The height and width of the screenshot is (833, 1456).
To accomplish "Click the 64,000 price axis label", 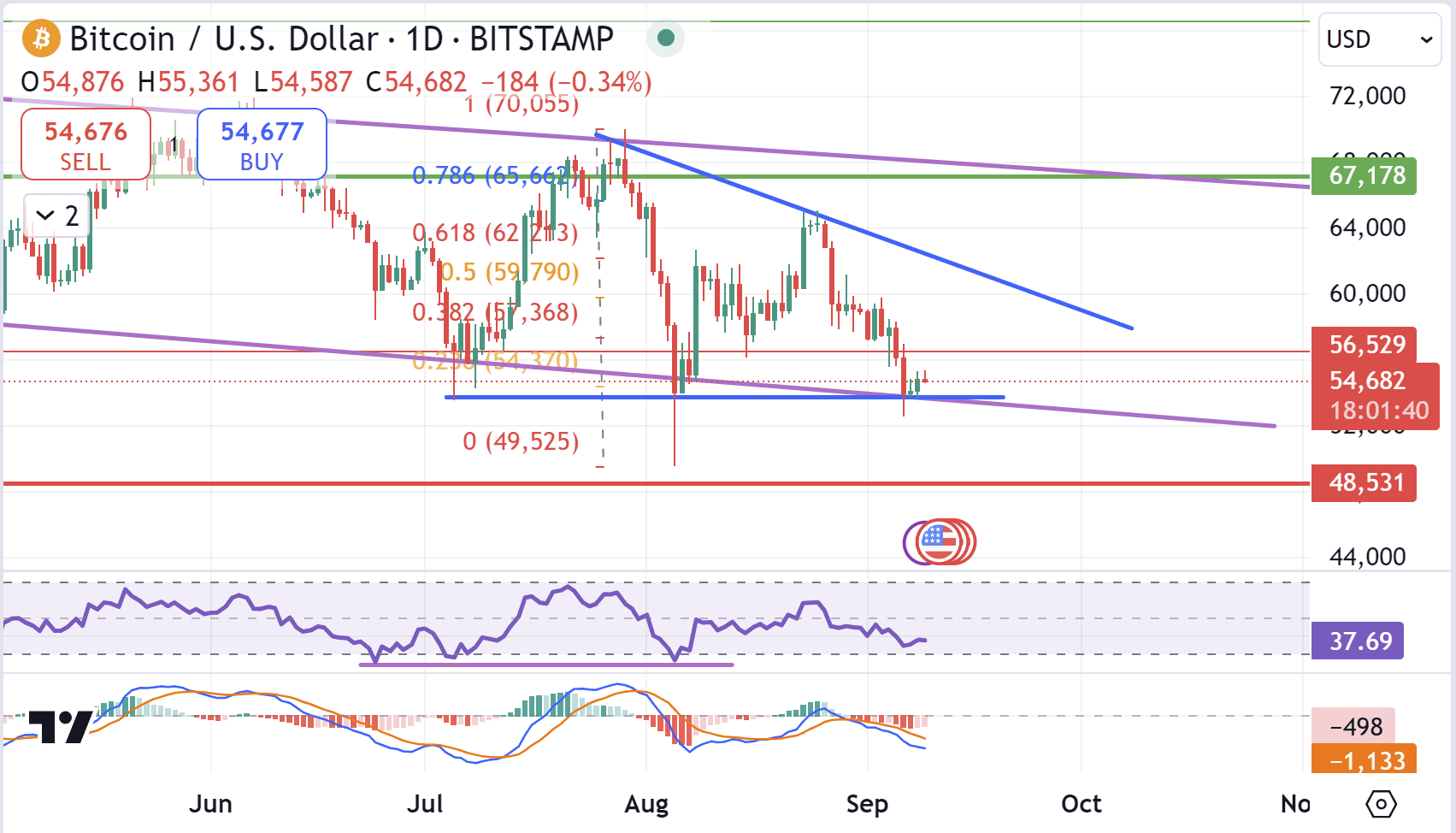I will (1367, 227).
